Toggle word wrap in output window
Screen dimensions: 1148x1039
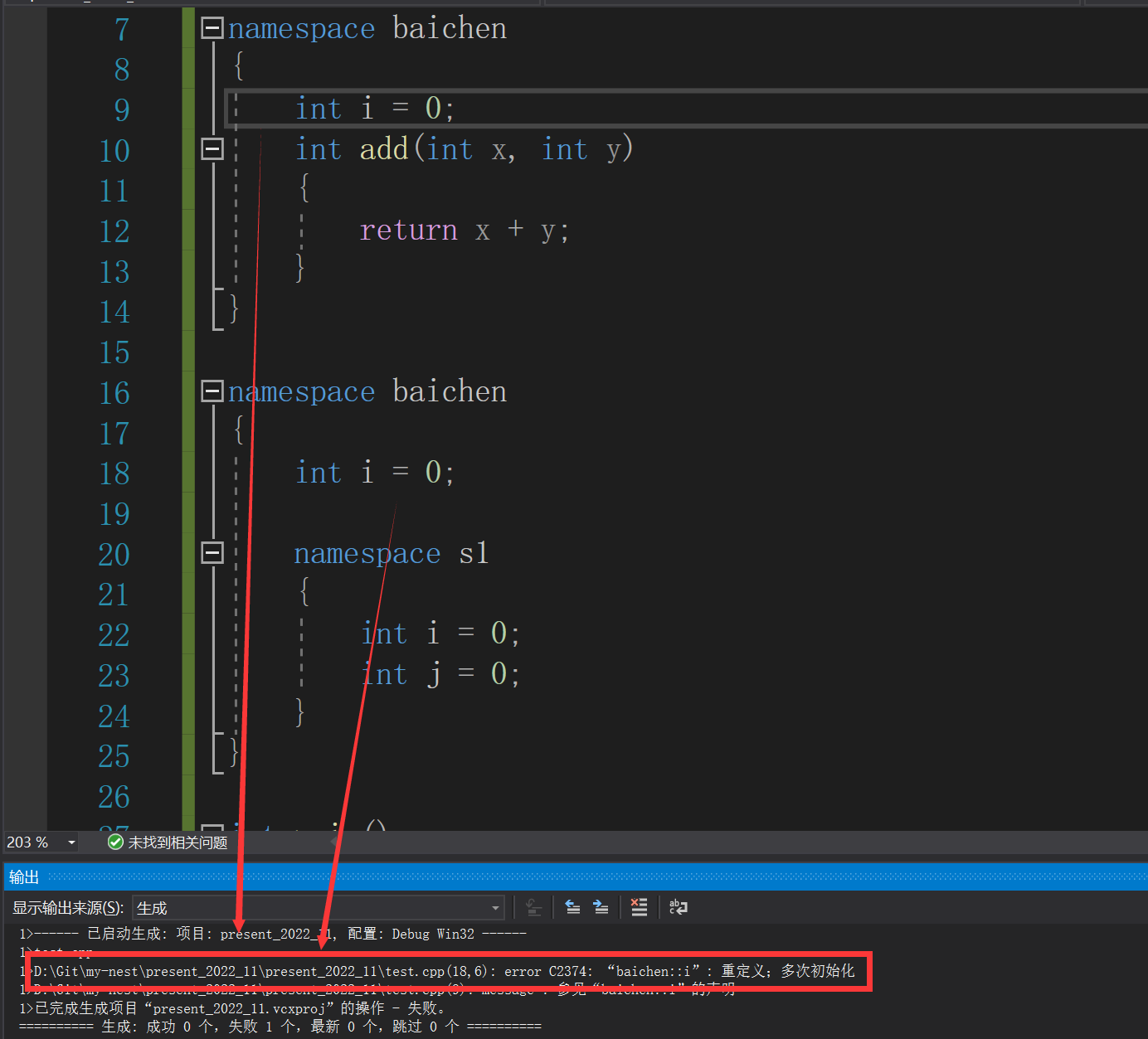(678, 908)
